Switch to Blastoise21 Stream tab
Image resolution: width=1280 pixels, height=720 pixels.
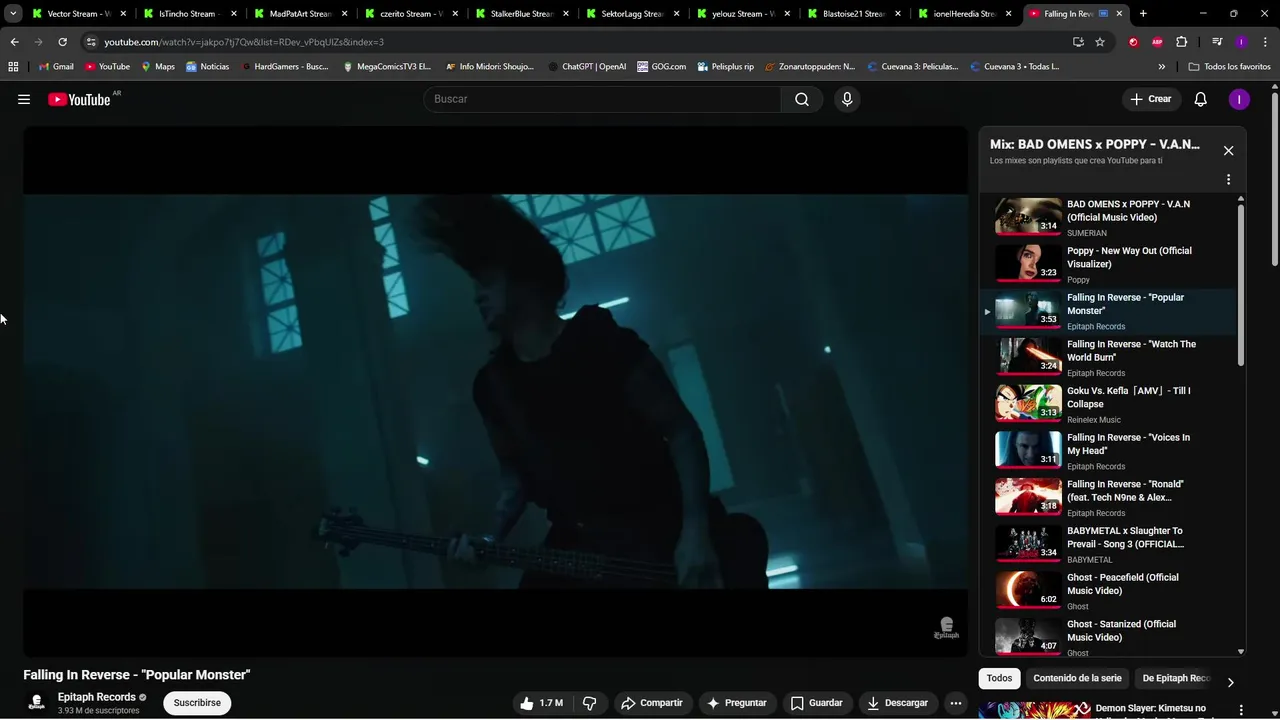click(x=852, y=14)
